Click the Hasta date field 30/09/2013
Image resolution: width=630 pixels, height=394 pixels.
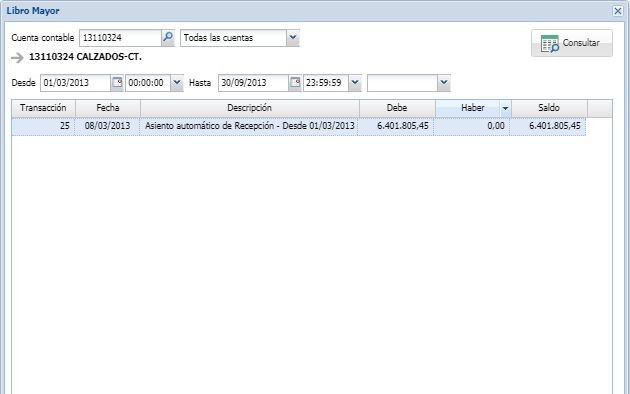[254, 83]
